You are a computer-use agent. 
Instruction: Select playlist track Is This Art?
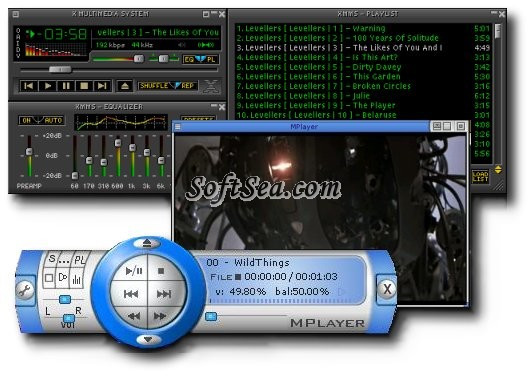click(x=363, y=57)
